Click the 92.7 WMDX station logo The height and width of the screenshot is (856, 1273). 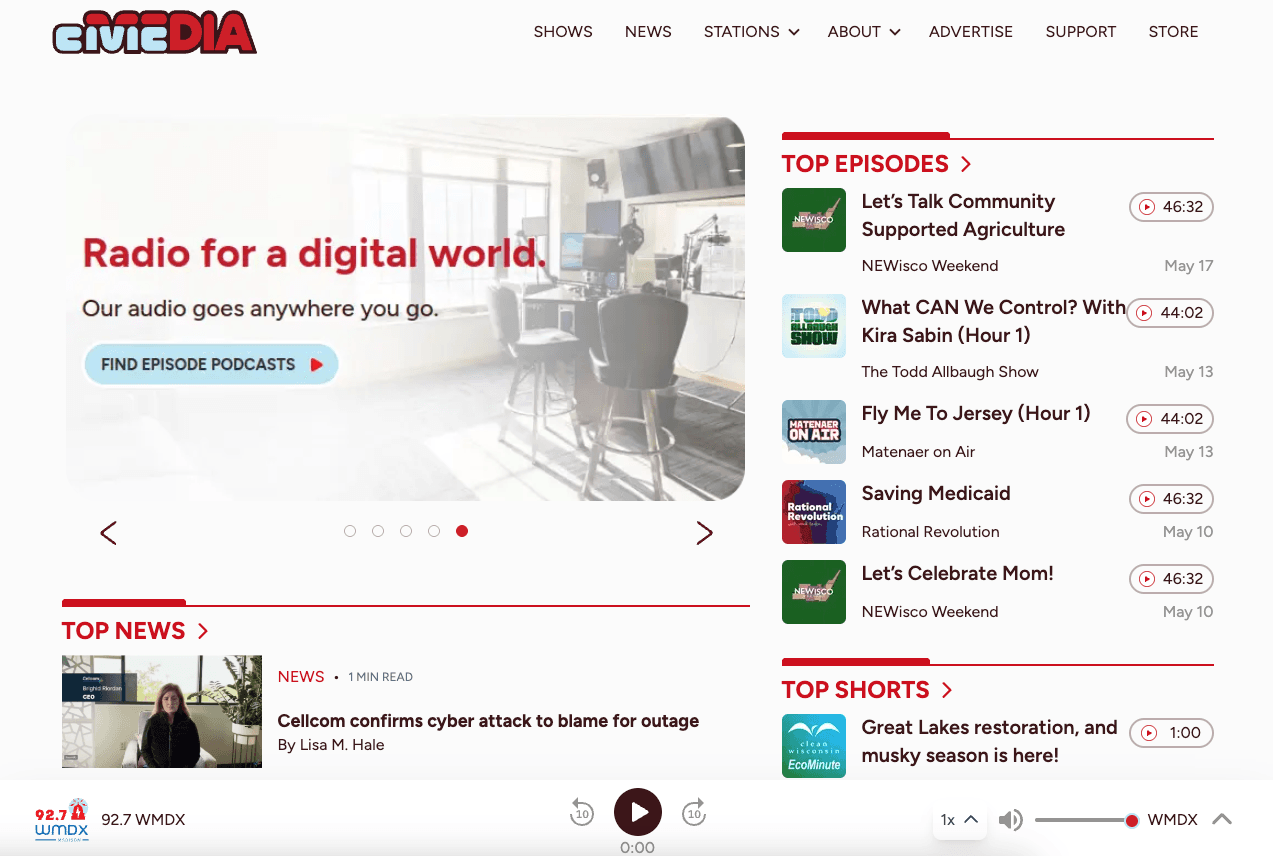click(62, 820)
